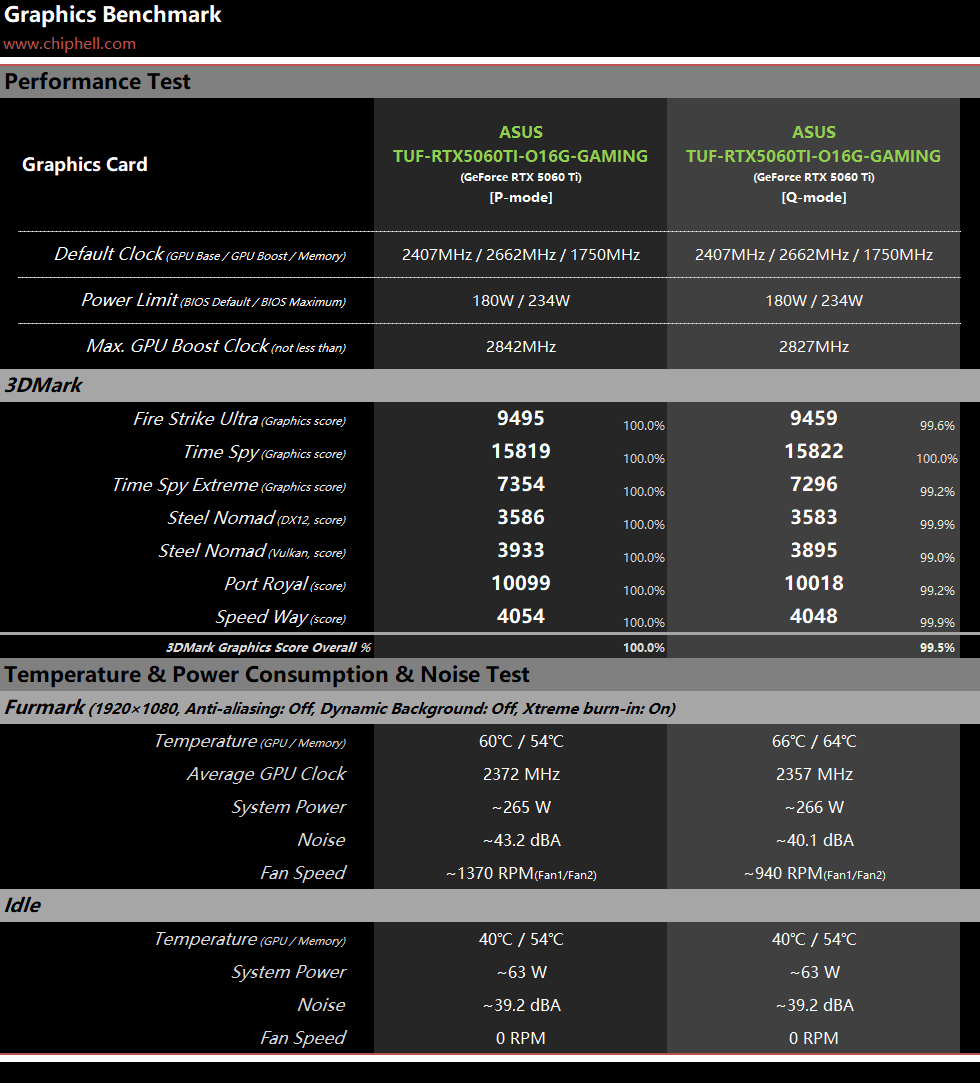
Task: Select the Temperature & Power Consumption header
Action: coord(267,674)
